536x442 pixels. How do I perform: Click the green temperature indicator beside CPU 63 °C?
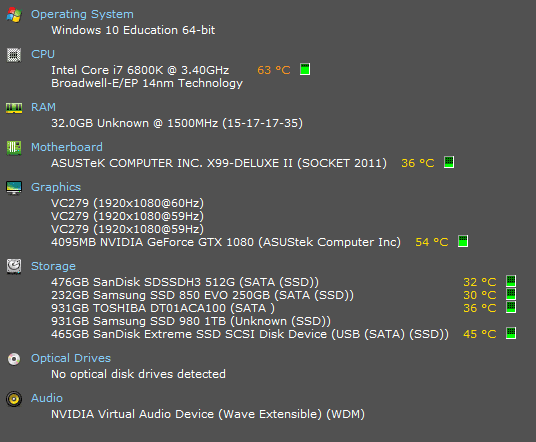click(305, 69)
